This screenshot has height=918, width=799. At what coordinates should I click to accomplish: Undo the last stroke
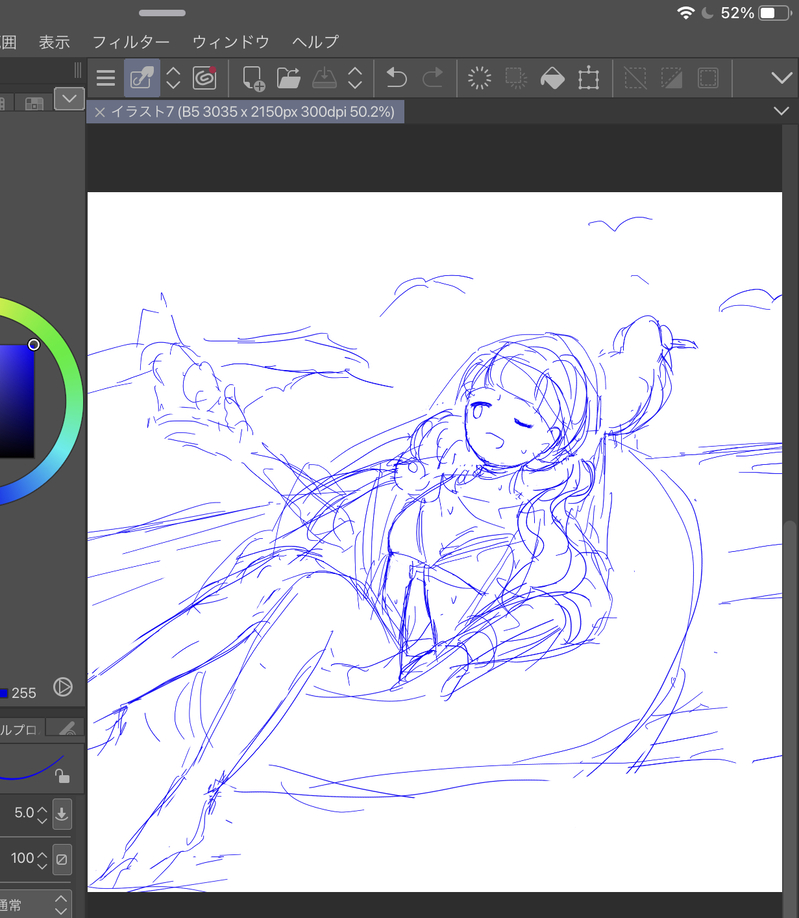396,78
